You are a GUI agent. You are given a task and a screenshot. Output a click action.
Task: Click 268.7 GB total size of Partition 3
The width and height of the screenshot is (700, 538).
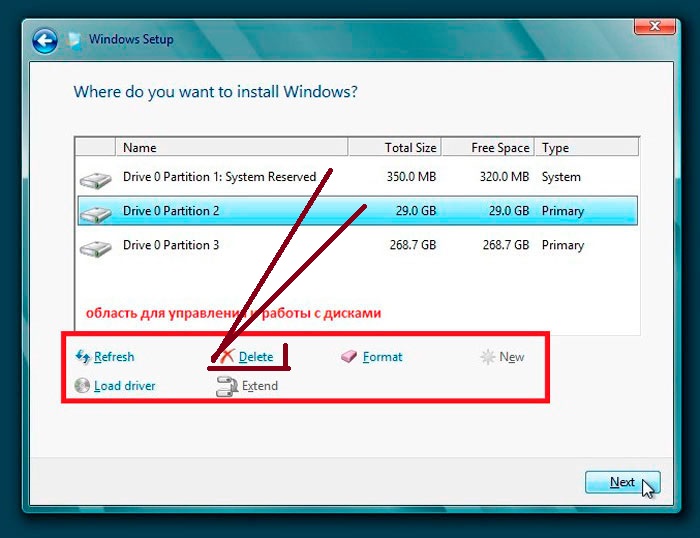412,245
